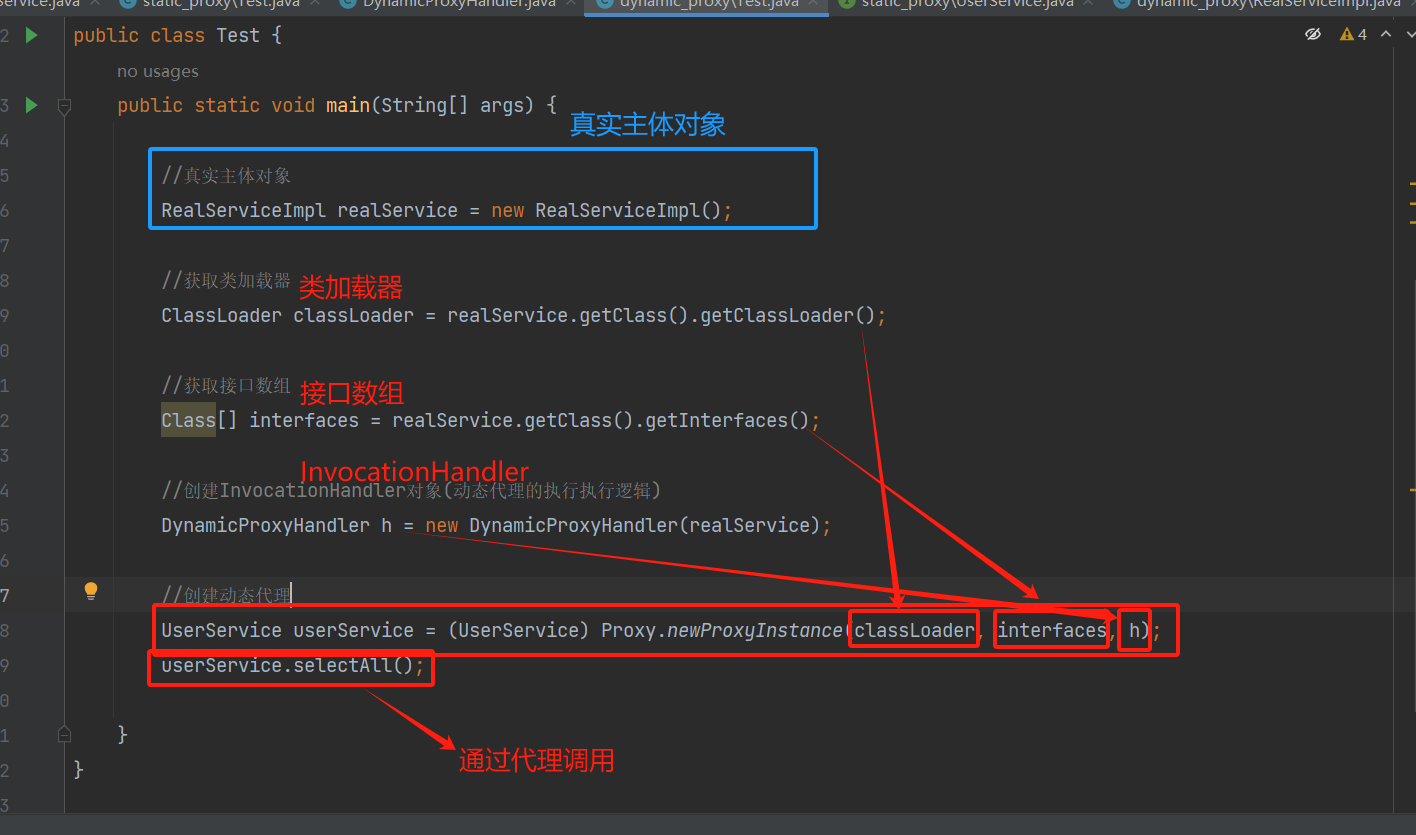Click the comment "//创建动态代理"
This screenshot has width=1416, height=835.
(227, 596)
